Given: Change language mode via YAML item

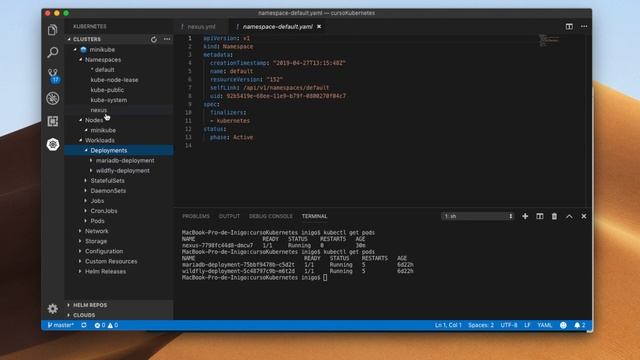Looking at the screenshot, I should click(544, 325).
